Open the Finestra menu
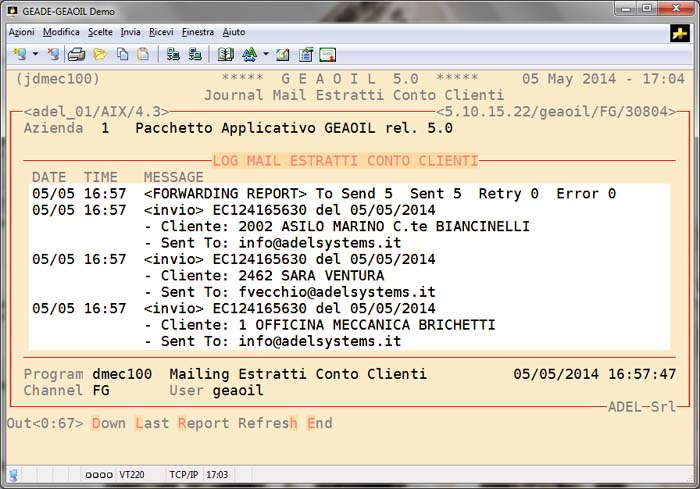Screen dimensions: 700x489 pyautogui.click(x=198, y=32)
